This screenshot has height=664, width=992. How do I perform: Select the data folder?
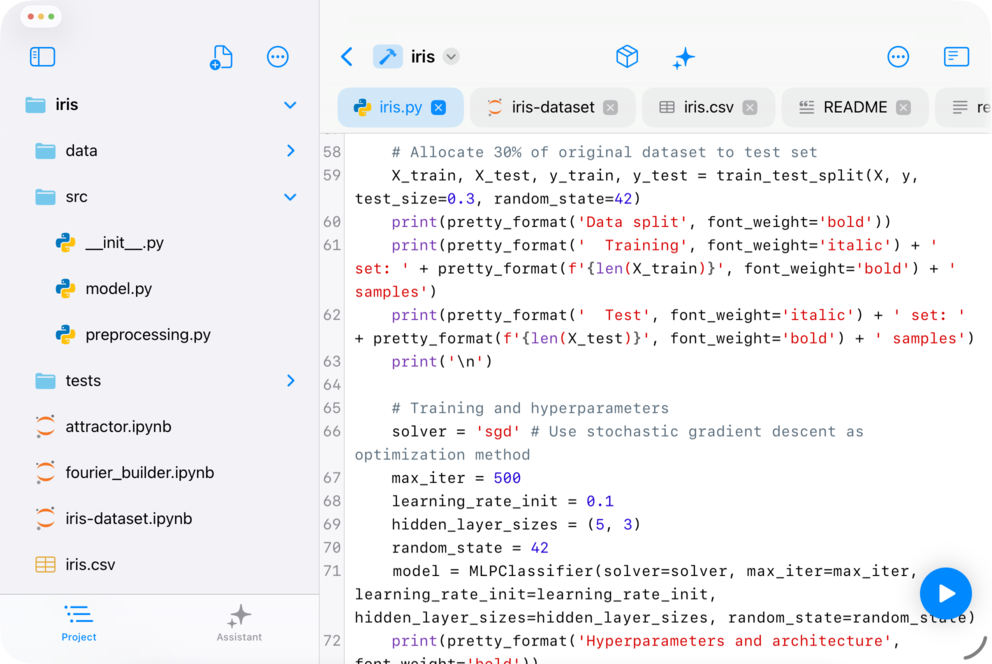click(x=159, y=151)
